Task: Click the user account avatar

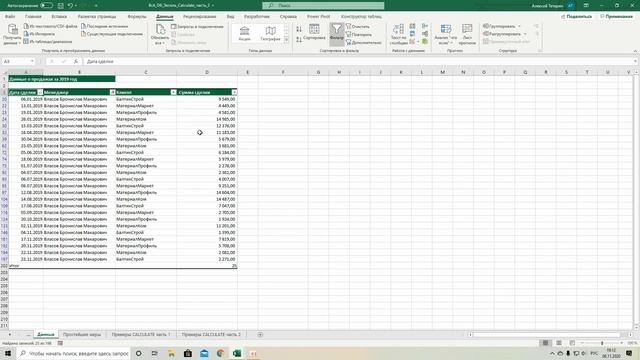Action: pyautogui.click(x=571, y=6)
